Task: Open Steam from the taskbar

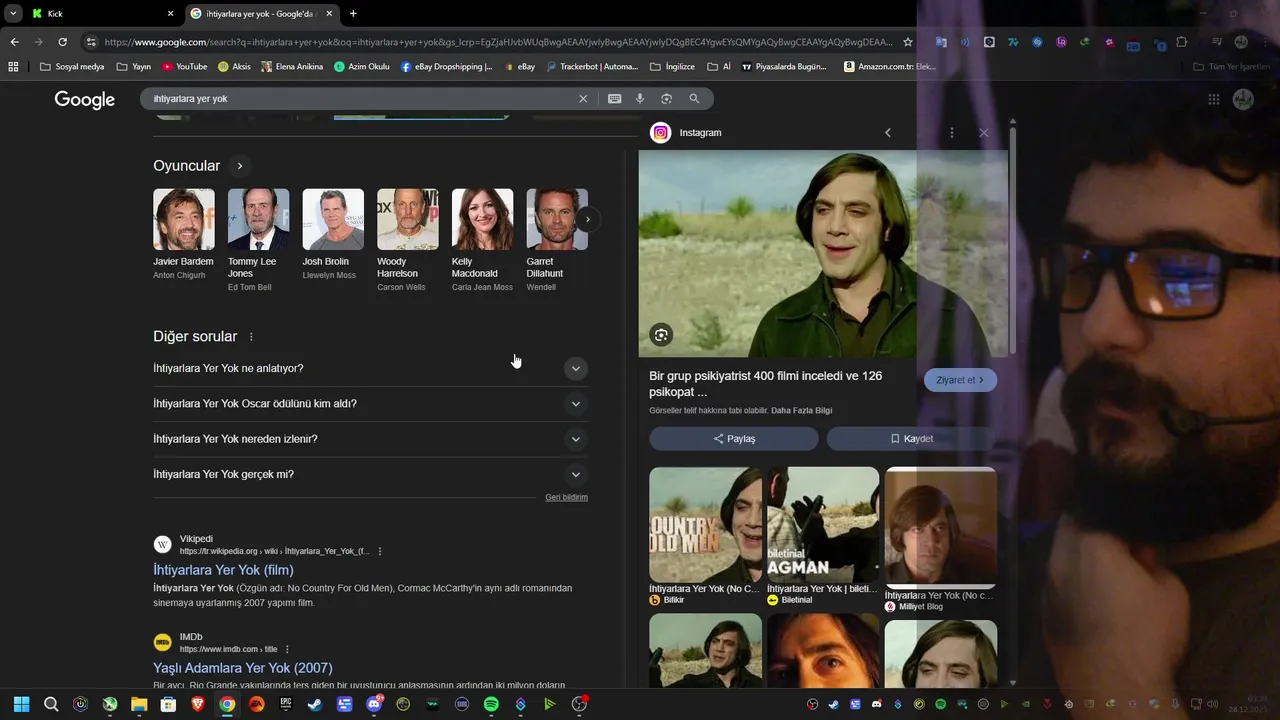Action: [x=315, y=704]
